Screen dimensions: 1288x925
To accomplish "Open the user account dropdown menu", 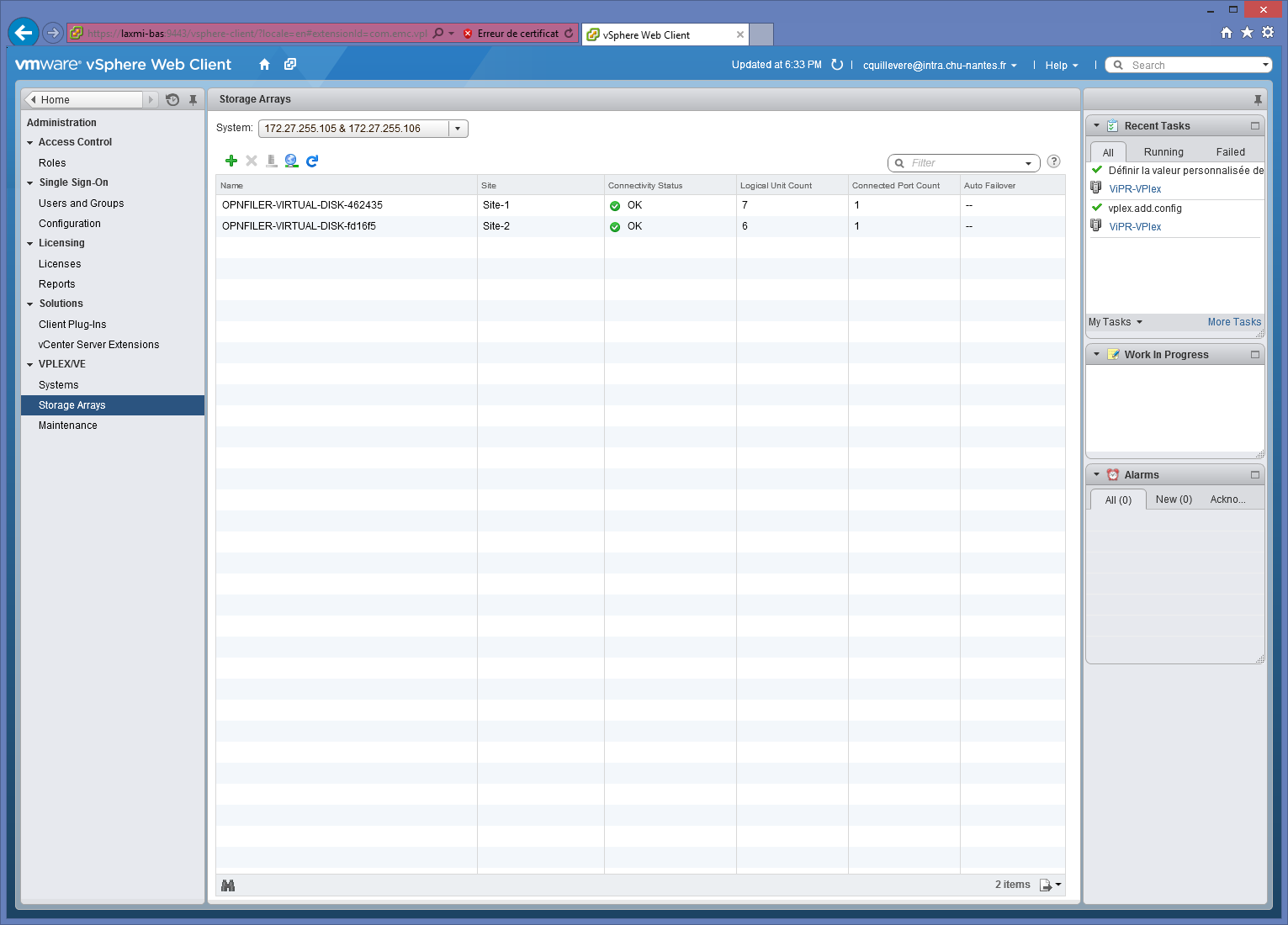I will (x=940, y=66).
